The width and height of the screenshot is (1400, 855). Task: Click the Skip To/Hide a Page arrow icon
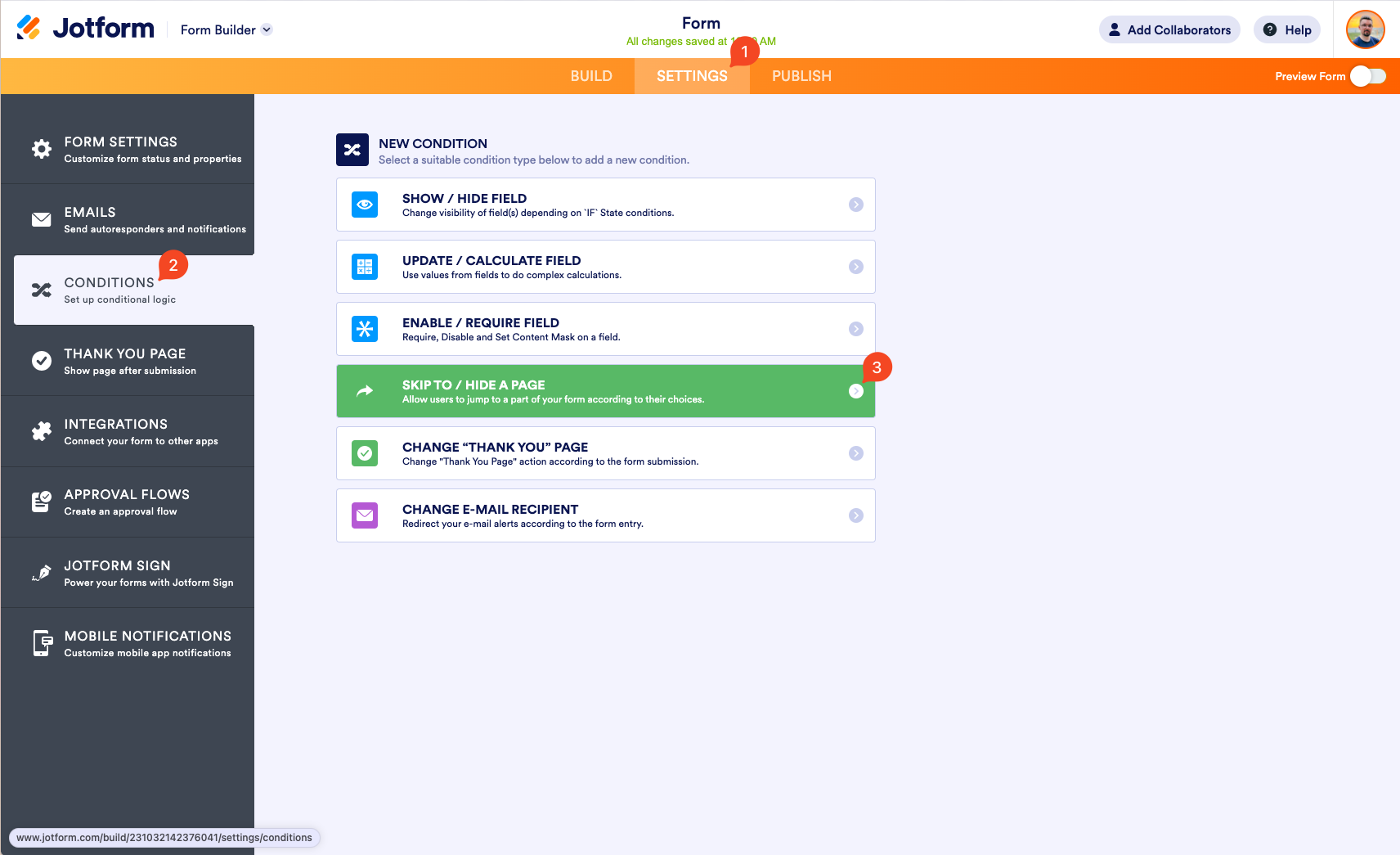click(x=365, y=391)
